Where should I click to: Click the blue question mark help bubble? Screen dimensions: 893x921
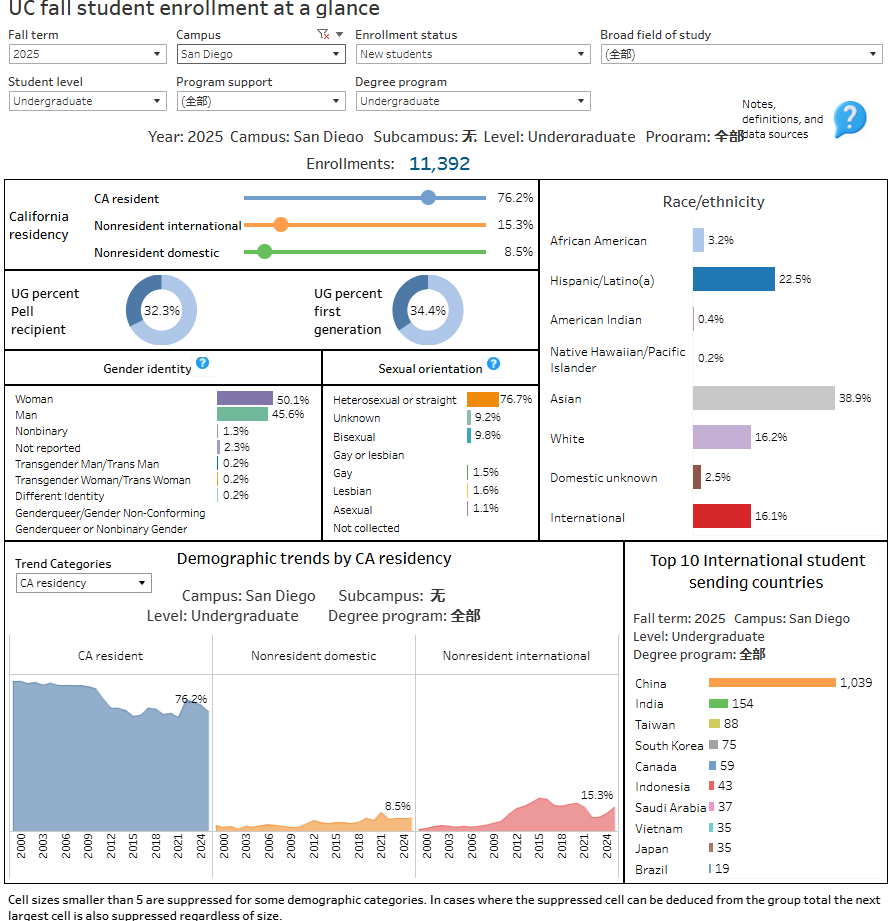[849, 119]
